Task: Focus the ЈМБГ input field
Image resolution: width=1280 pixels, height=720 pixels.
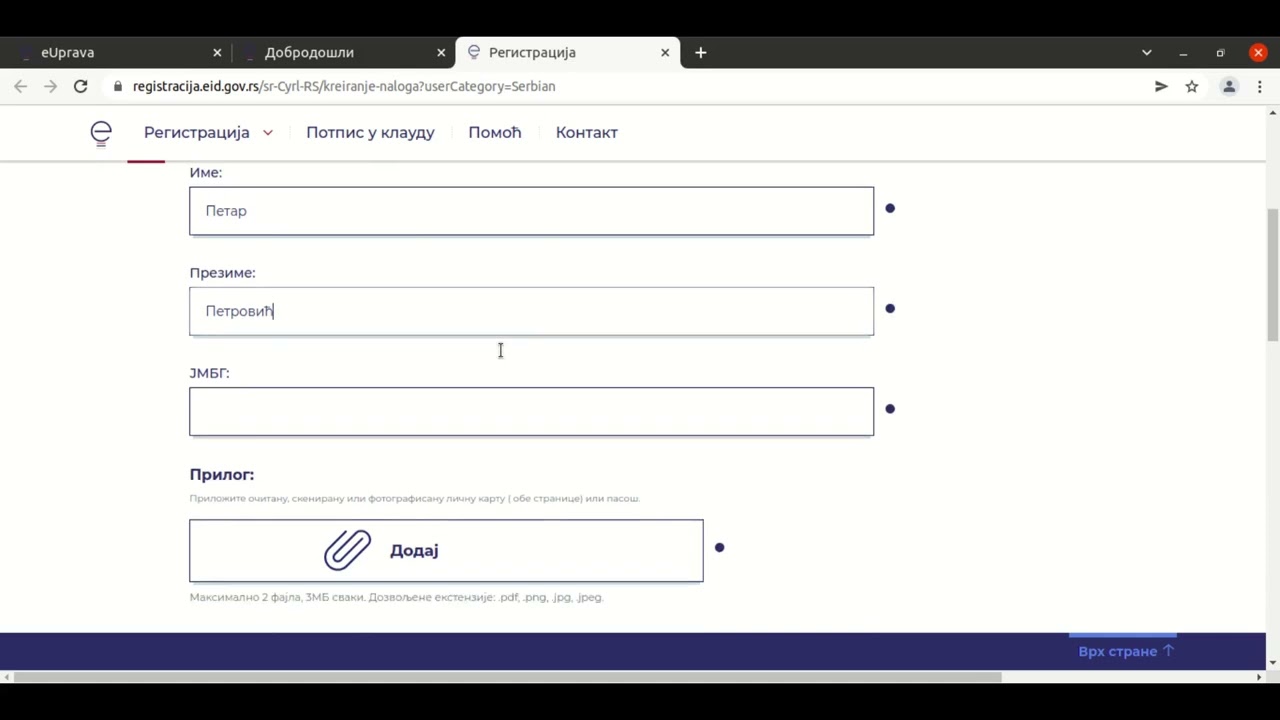Action: 531,411
